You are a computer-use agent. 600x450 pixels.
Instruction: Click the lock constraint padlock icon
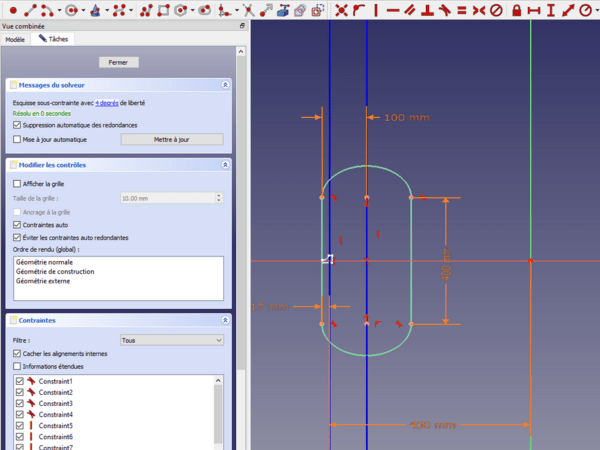(517, 10)
